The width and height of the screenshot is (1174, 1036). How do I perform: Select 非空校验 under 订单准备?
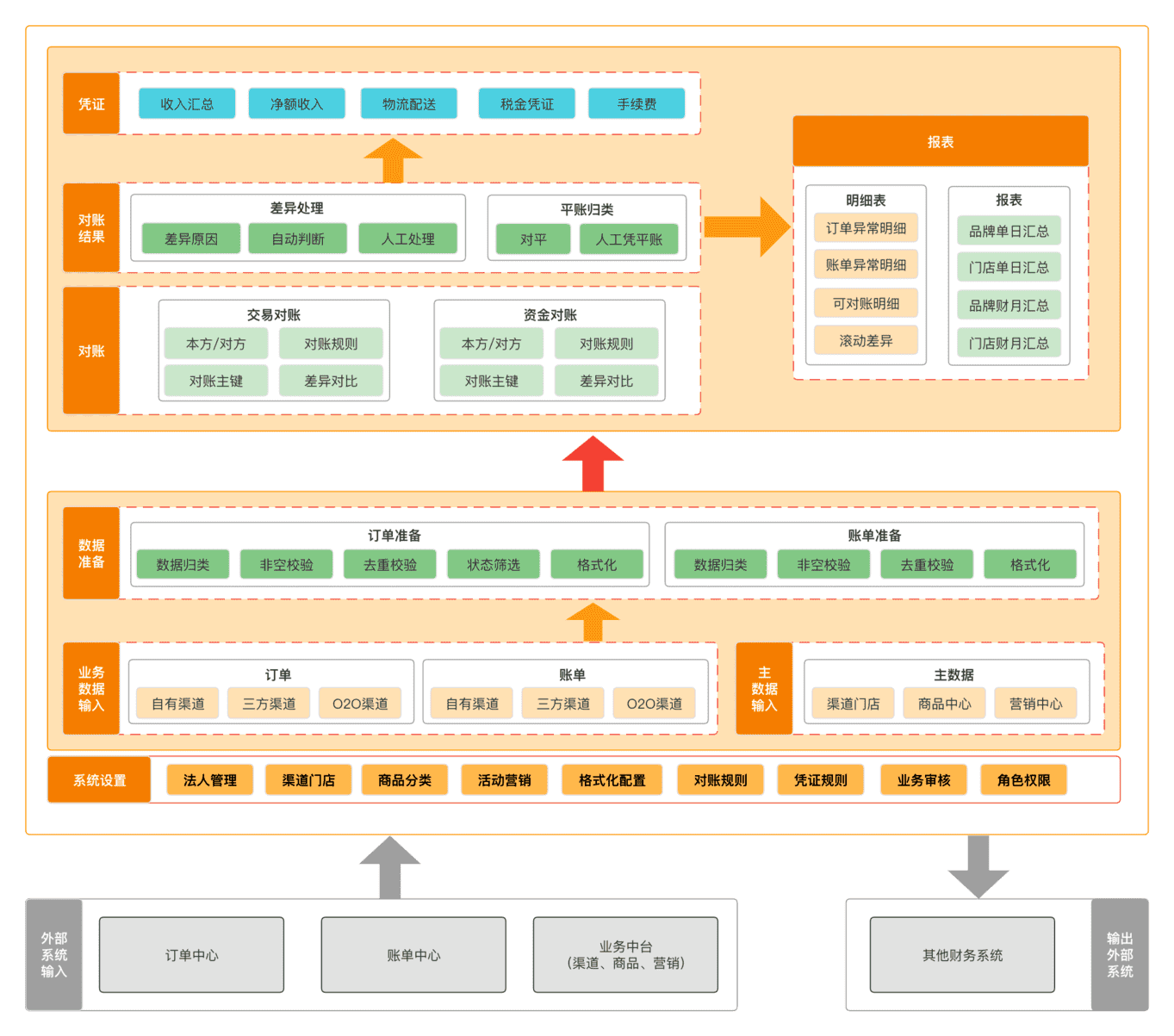[x=287, y=565]
